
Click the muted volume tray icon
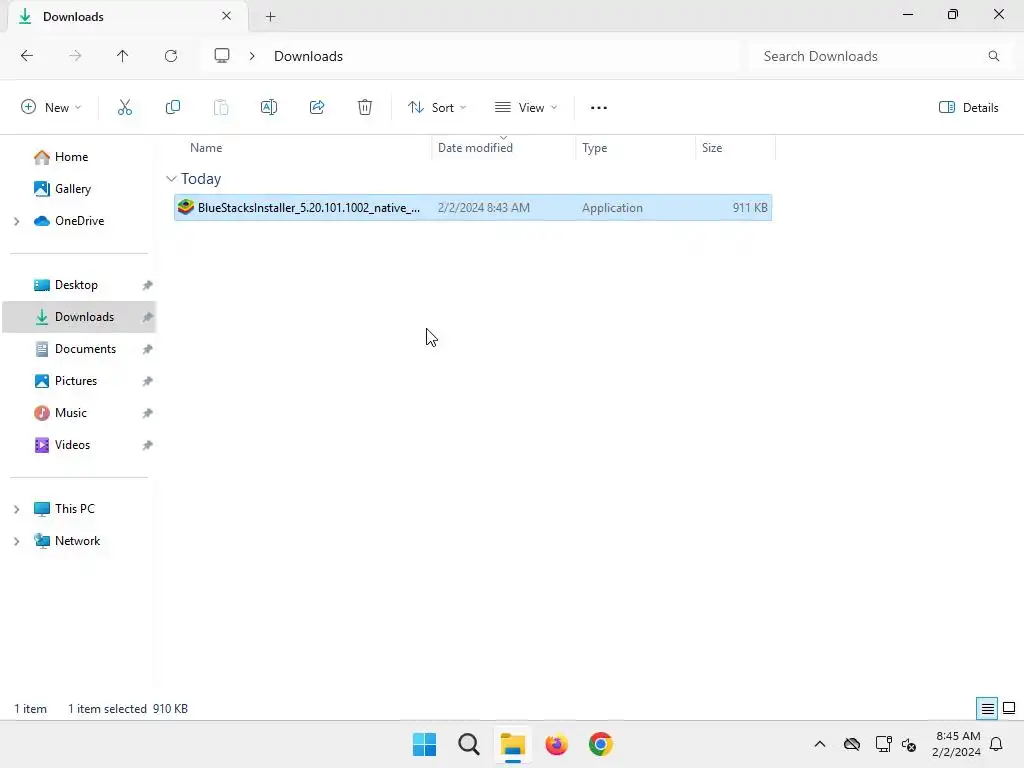click(x=909, y=744)
